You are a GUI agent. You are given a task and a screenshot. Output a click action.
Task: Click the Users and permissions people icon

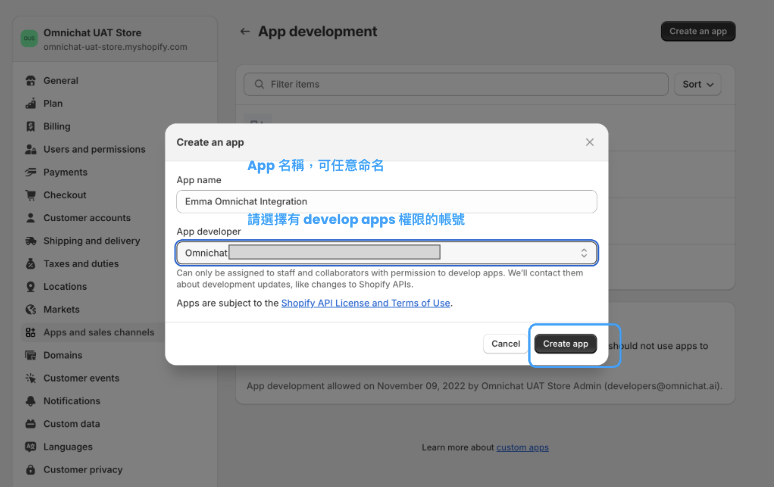[31, 149]
